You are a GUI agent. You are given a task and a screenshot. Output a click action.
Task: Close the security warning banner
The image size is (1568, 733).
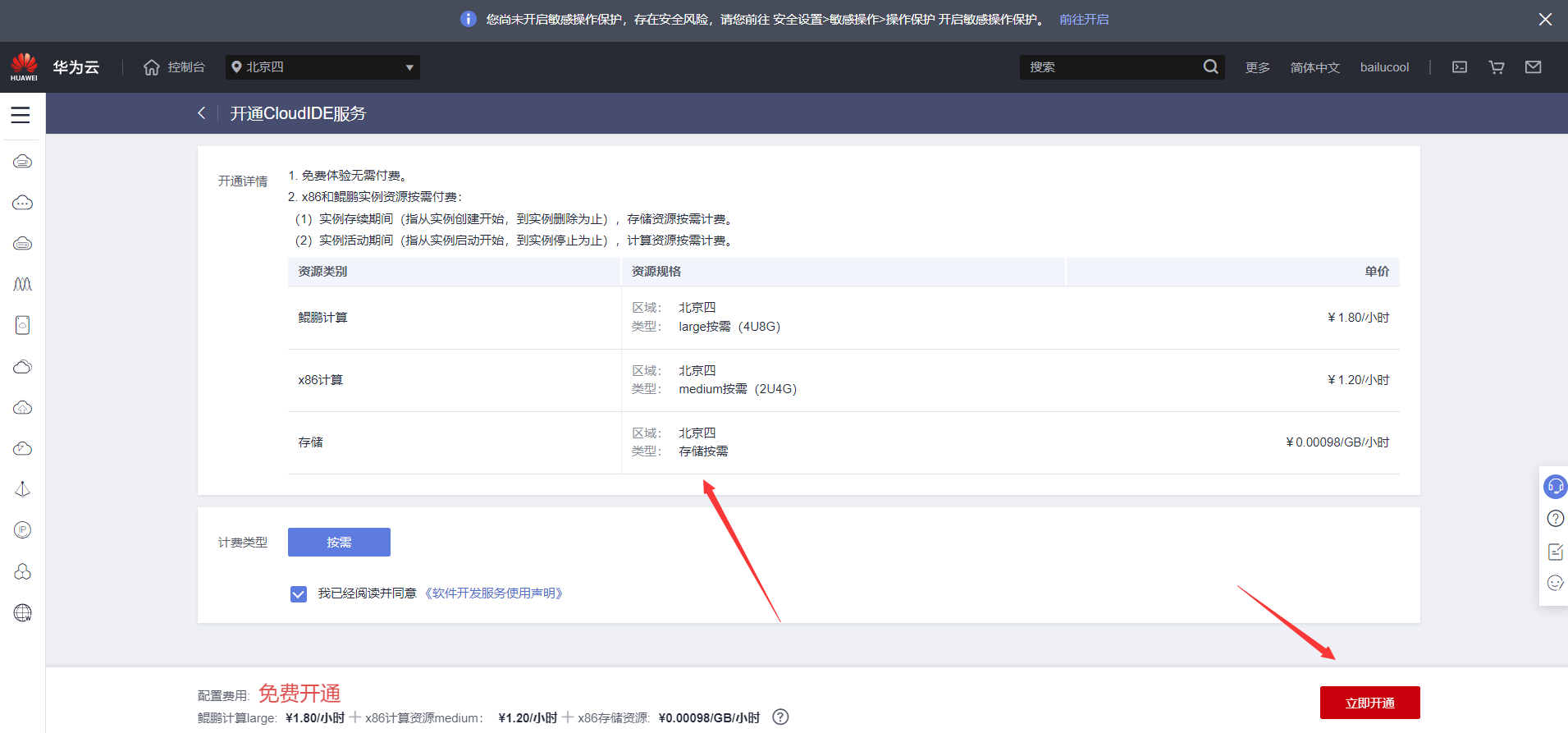[1545, 19]
